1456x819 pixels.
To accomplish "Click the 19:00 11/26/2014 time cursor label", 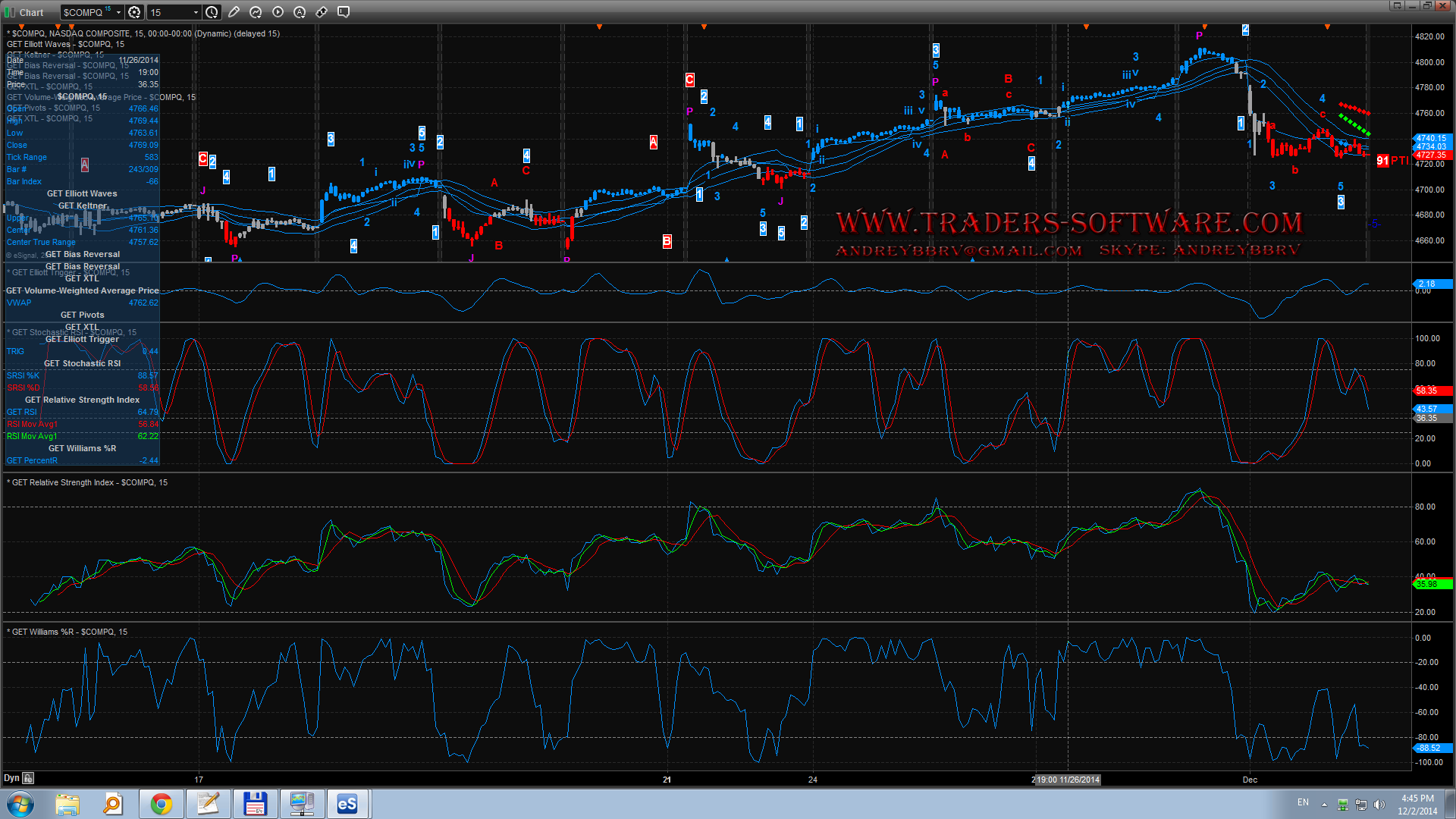I will point(1067,780).
